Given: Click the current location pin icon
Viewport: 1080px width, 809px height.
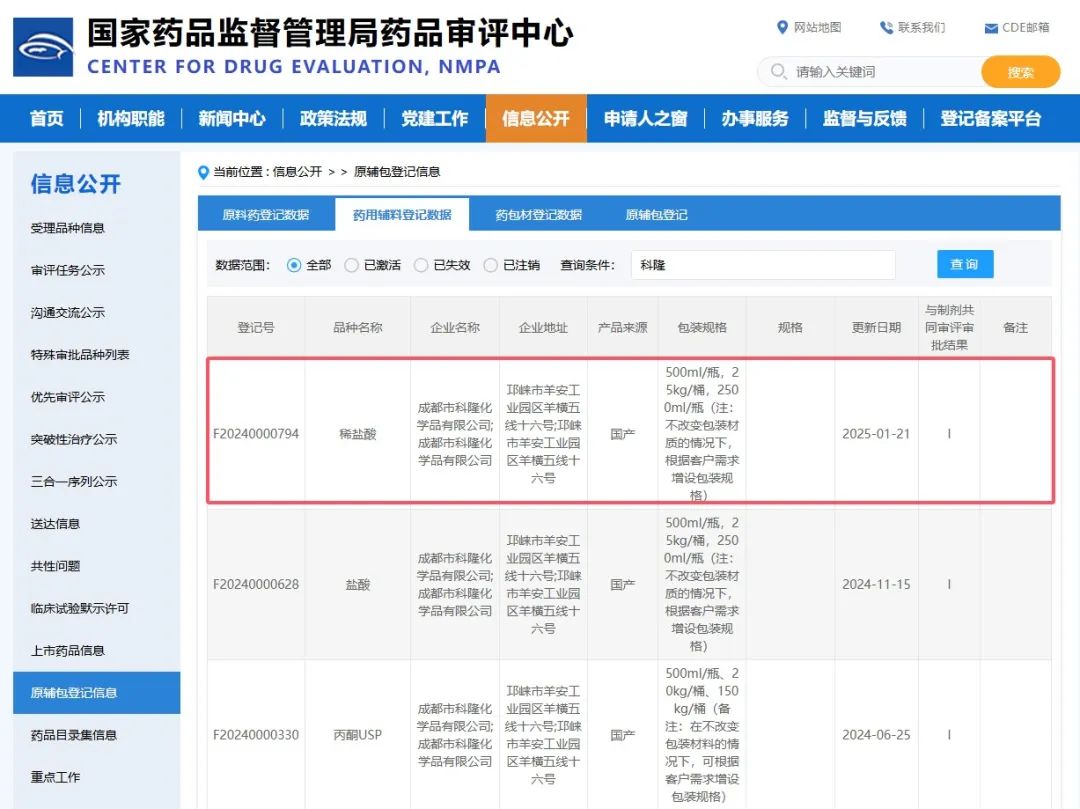Looking at the screenshot, I should [x=204, y=172].
